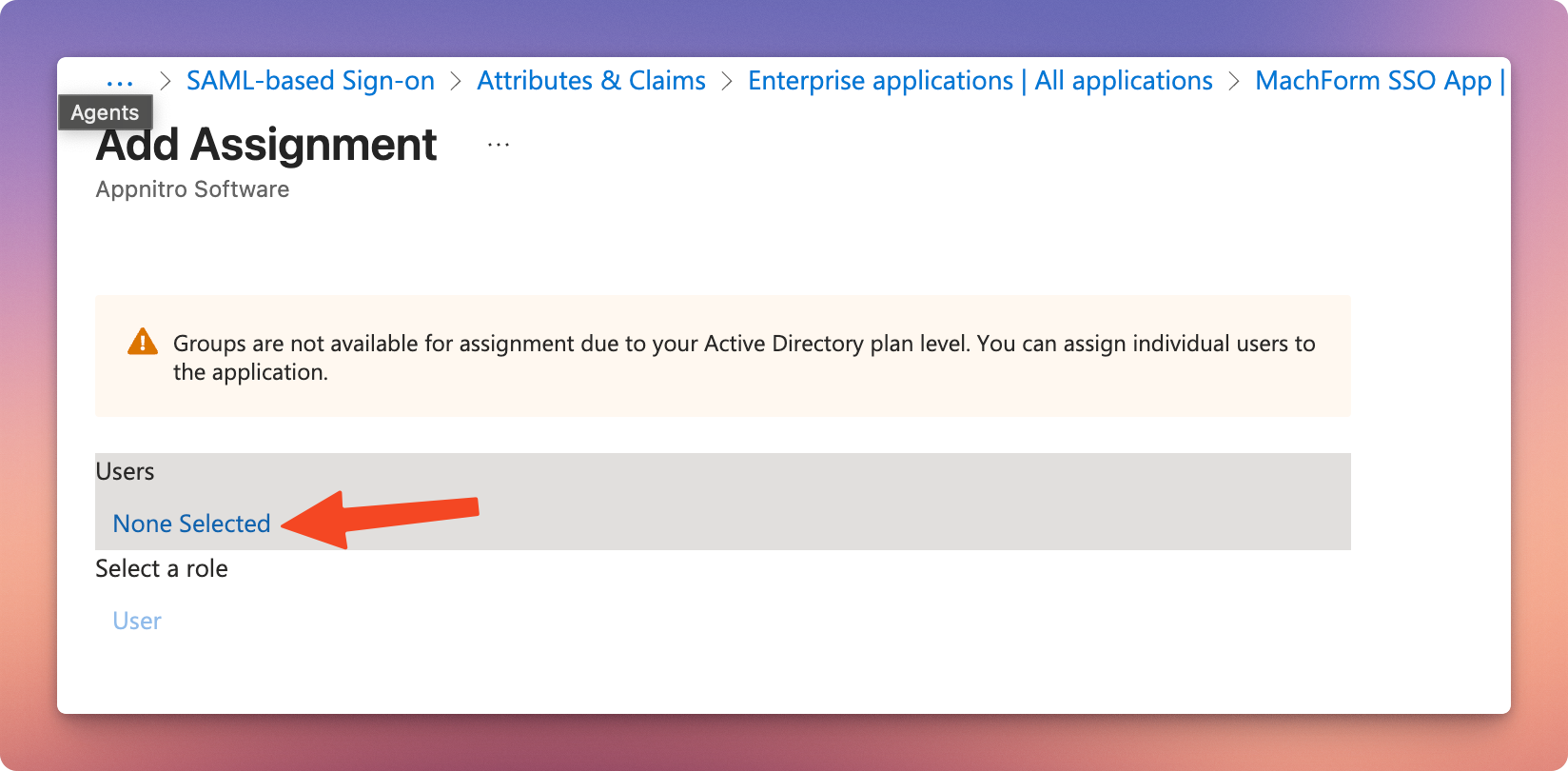The height and width of the screenshot is (771, 1568).
Task: Click chevron right after breadcrumb ellipsis
Action: point(166,81)
